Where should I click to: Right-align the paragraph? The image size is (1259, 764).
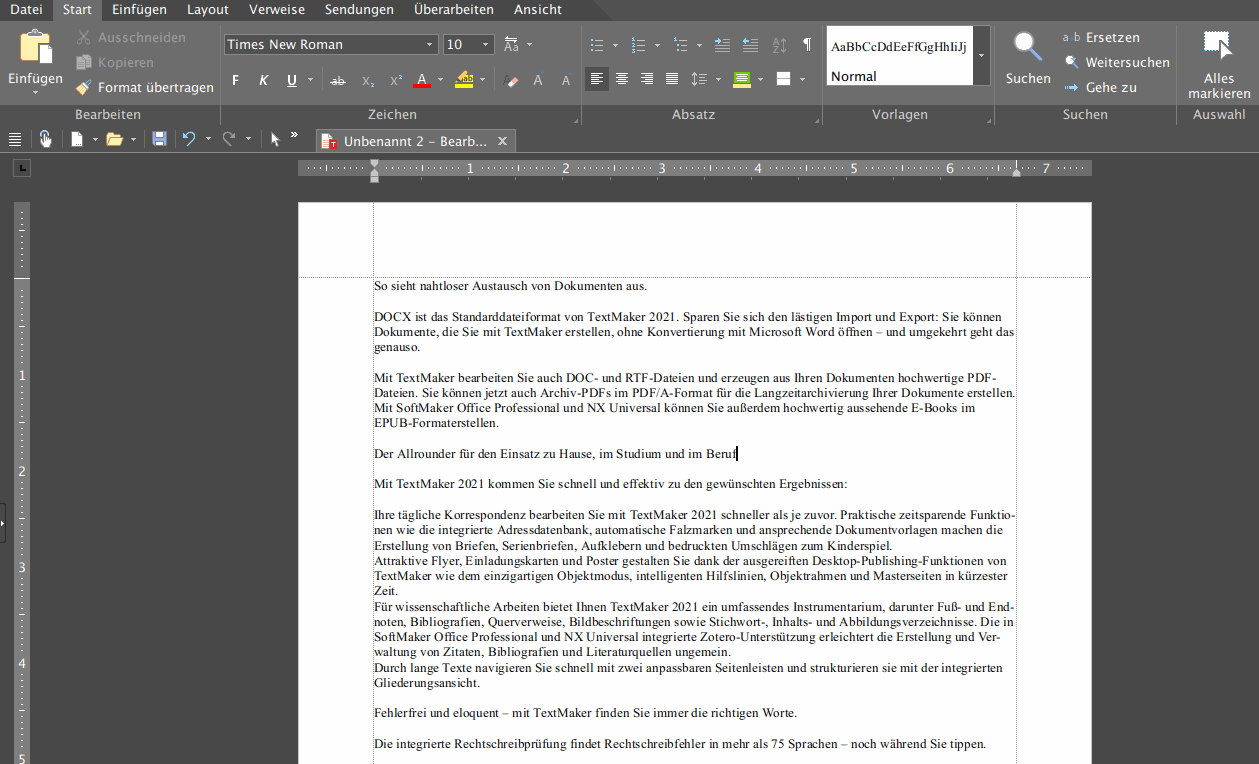click(647, 79)
